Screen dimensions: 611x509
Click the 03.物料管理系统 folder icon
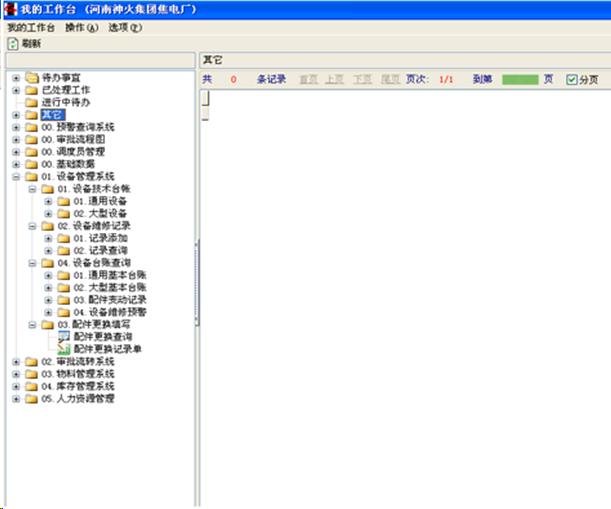point(31,373)
